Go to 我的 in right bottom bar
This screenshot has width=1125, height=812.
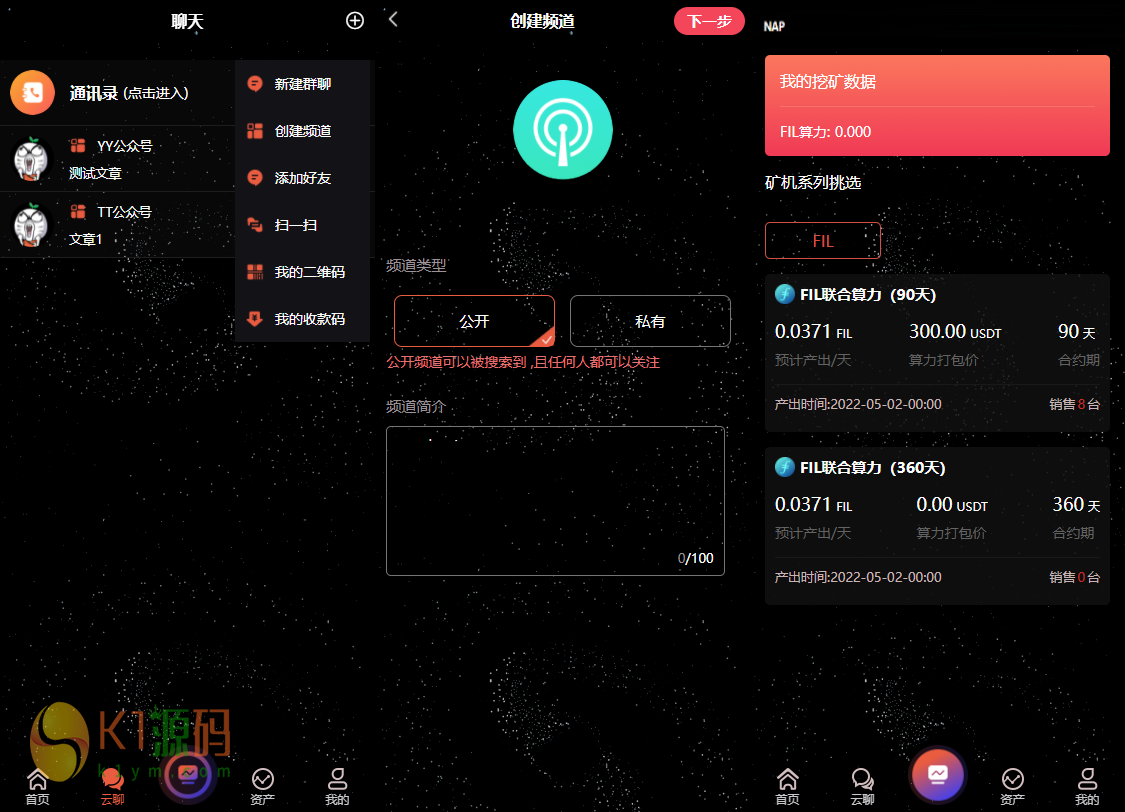click(x=1087, y=787)
